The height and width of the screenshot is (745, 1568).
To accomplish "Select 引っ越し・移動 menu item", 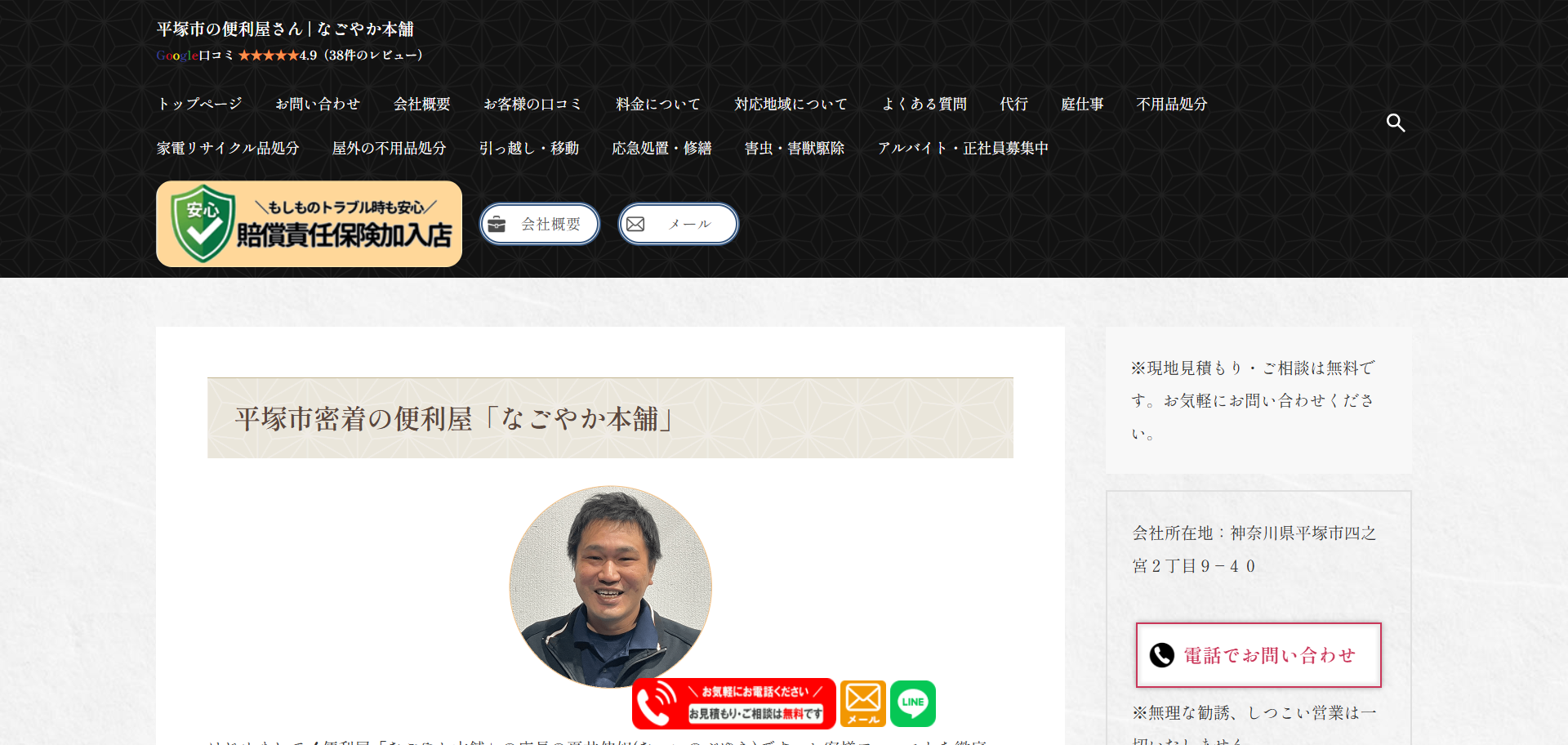I will [529, 148].
